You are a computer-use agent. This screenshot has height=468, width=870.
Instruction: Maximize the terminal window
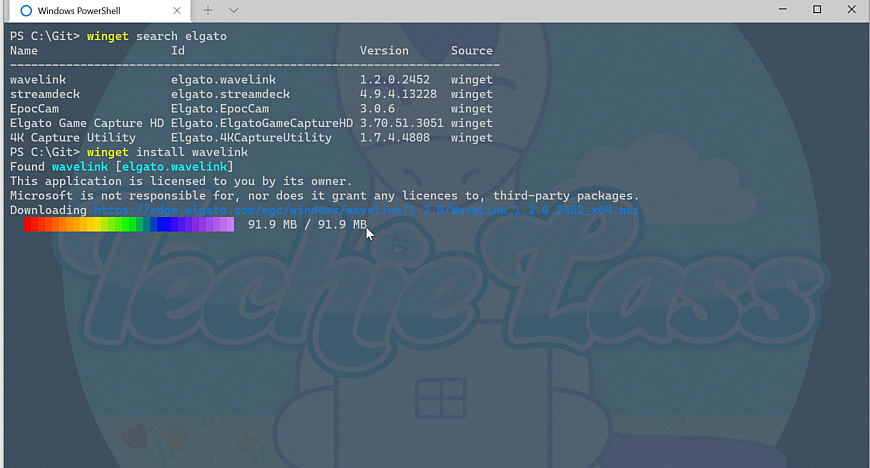(x=817, y=9)
